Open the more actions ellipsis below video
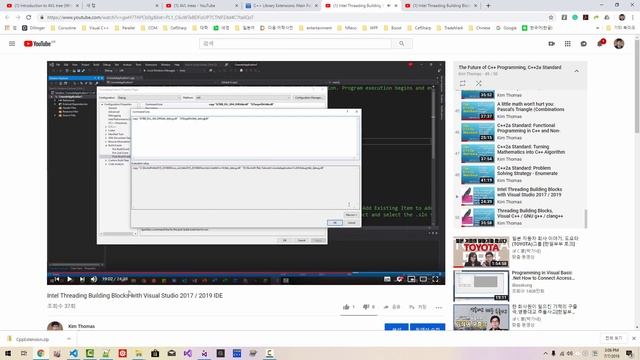The height and width of the screenshot is (360, 640). [x=439, y=307]
